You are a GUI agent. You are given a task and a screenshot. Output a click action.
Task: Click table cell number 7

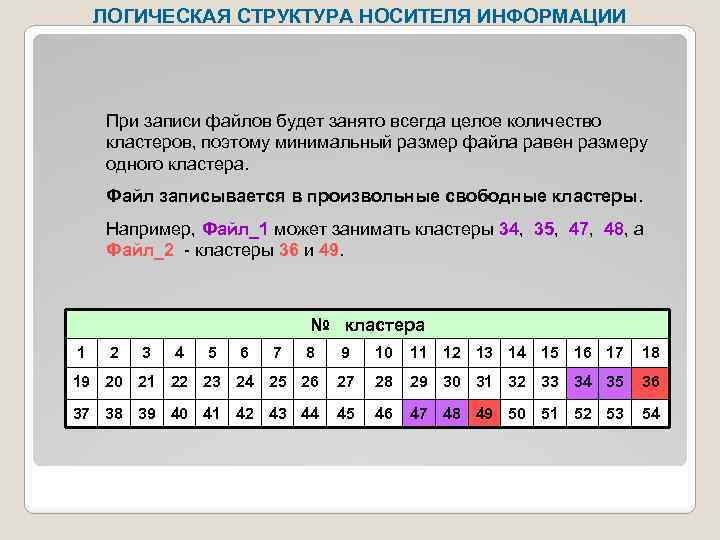coord(277,353)
